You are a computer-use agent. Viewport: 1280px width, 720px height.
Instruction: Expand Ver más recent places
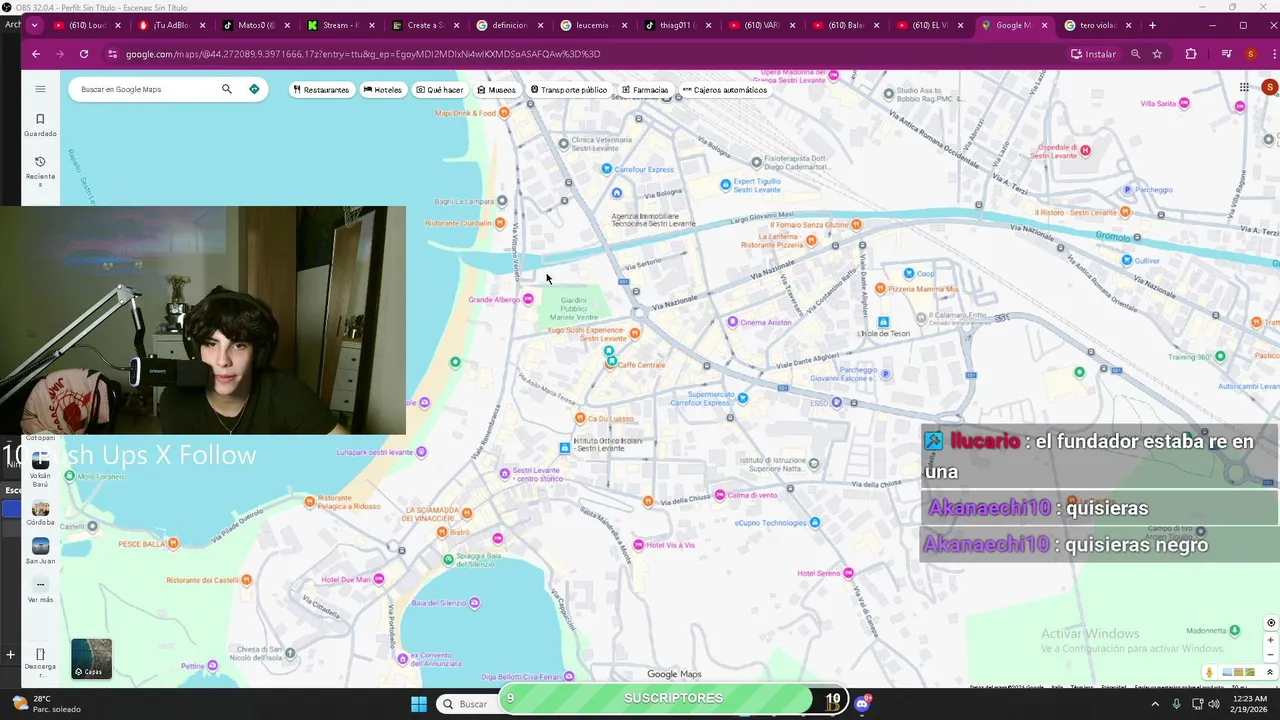pos(40,590)
